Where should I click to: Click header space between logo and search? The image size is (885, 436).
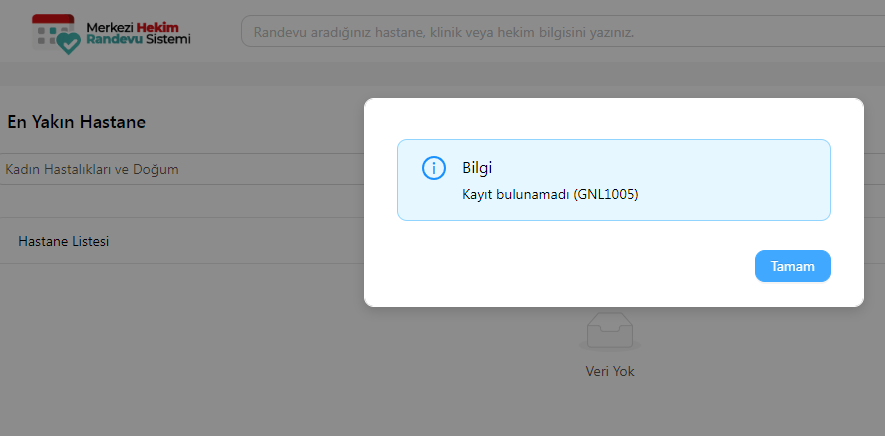(215, 32)
